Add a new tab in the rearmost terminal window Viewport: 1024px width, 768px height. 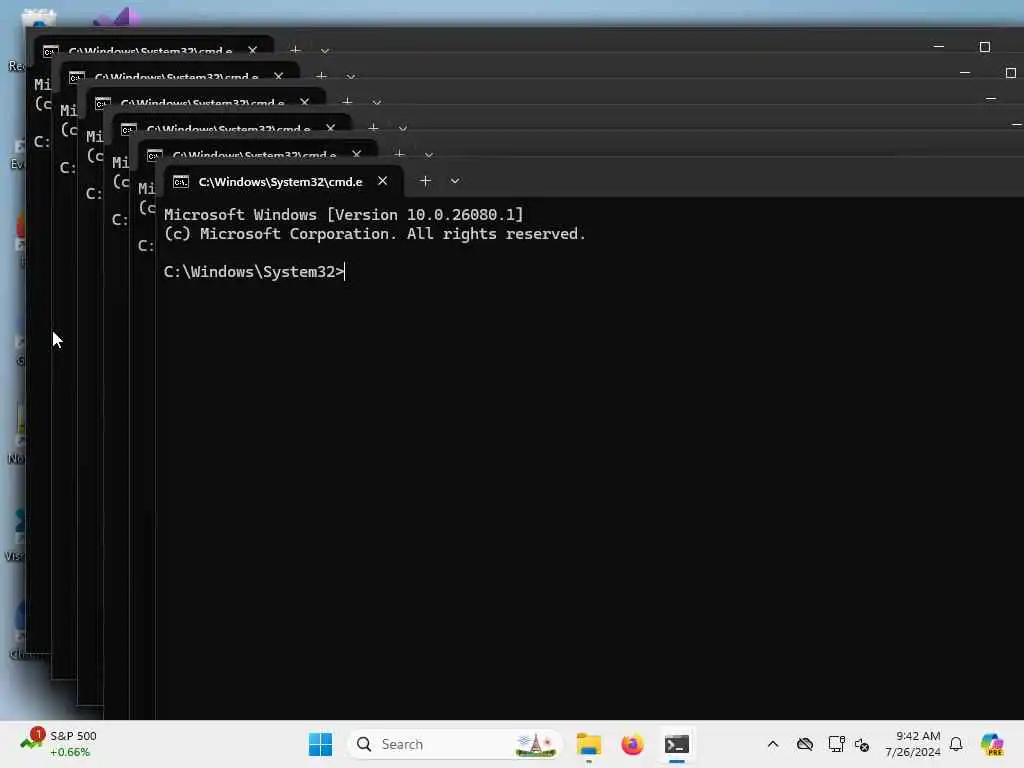295,49
